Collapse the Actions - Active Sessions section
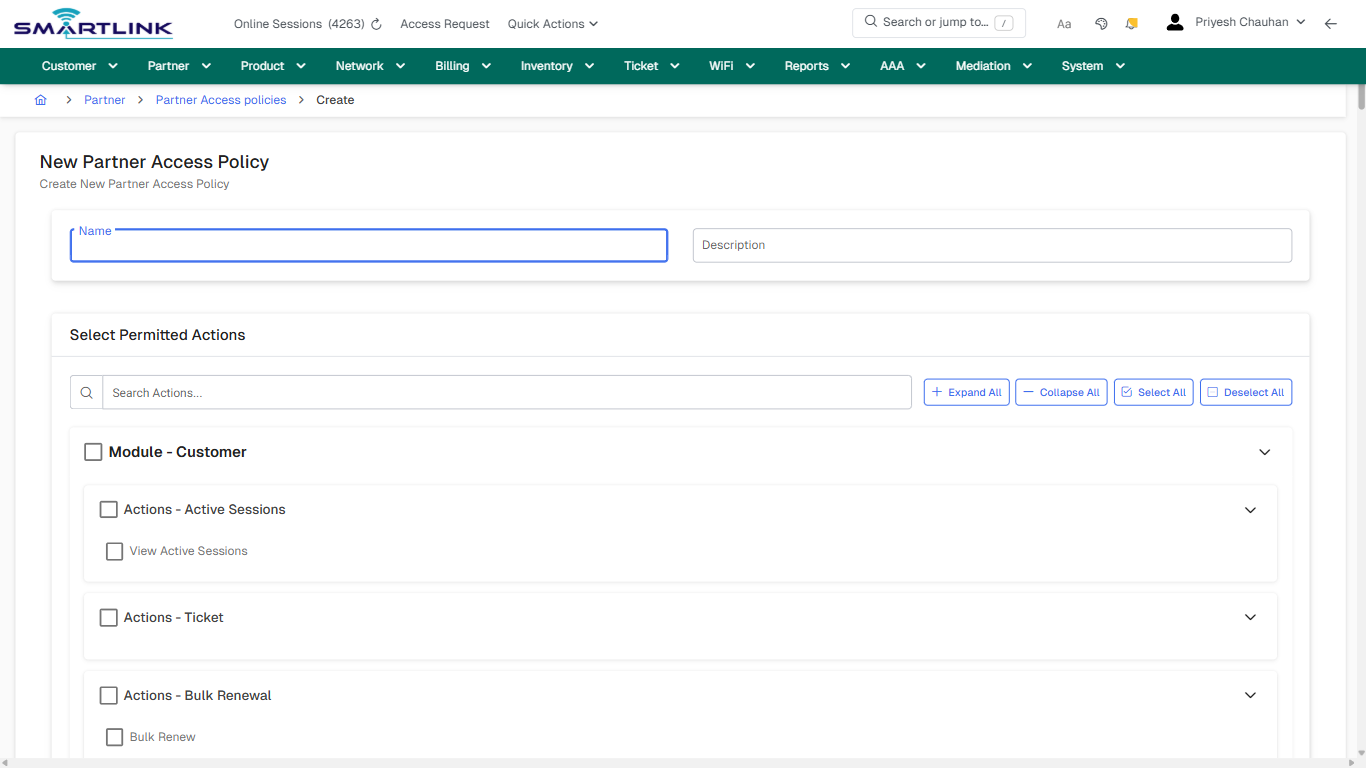 [1250, 510]
